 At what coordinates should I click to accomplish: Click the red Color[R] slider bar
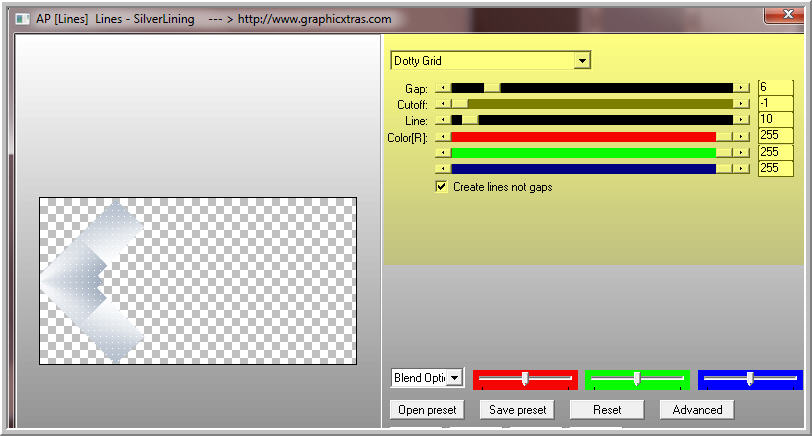pos(592,137)
